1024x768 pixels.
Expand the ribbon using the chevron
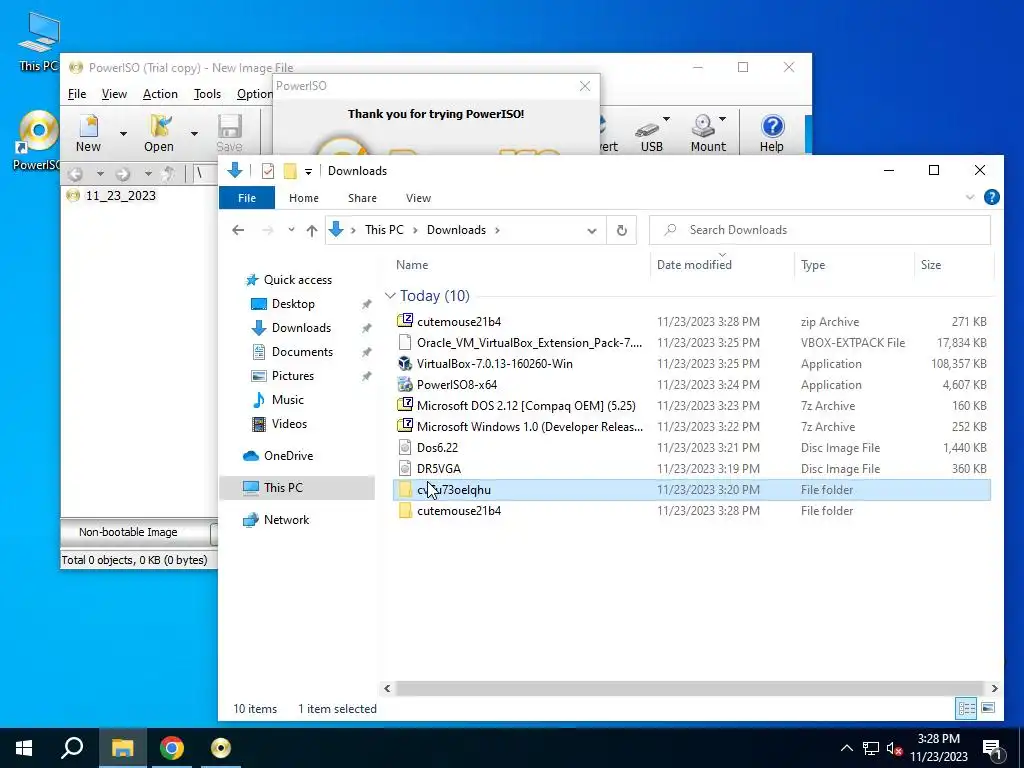pos(970,197)
